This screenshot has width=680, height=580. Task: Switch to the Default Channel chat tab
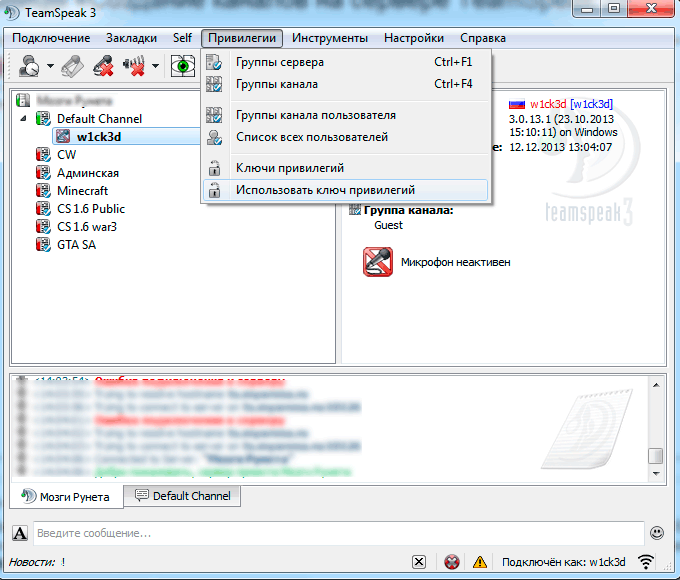click(x=183, y=496)
